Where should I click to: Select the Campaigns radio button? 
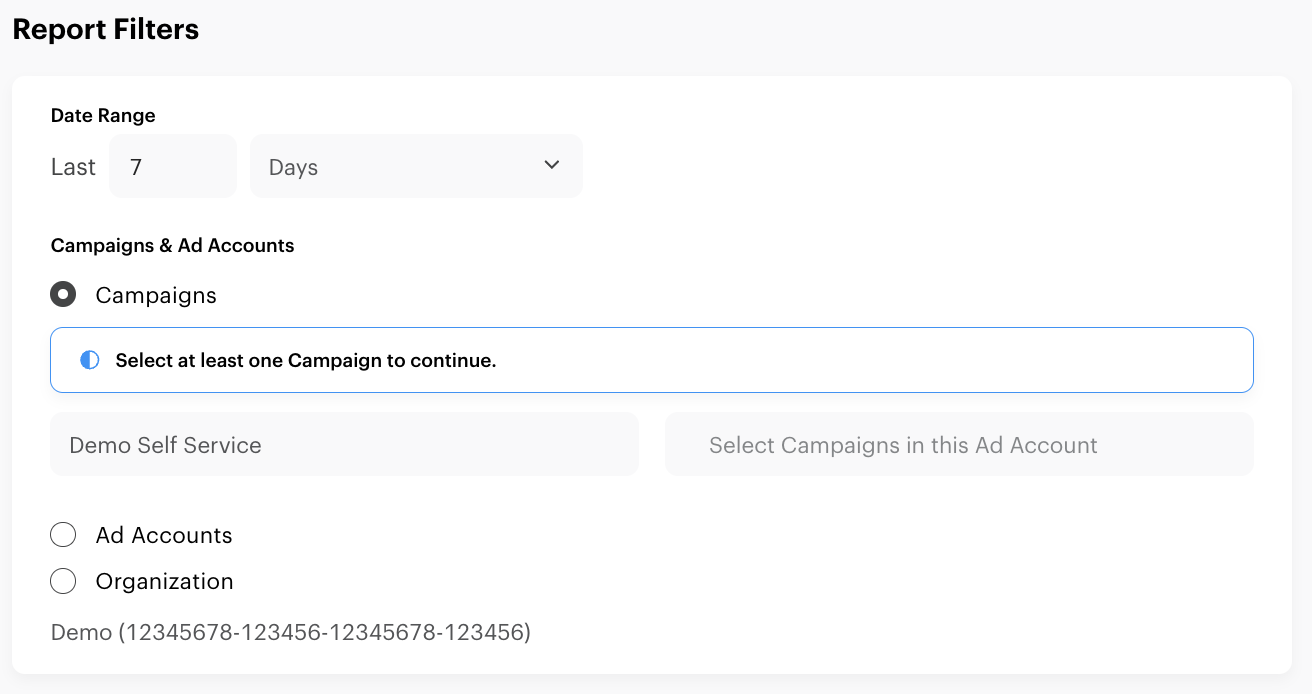coord(63,295)
